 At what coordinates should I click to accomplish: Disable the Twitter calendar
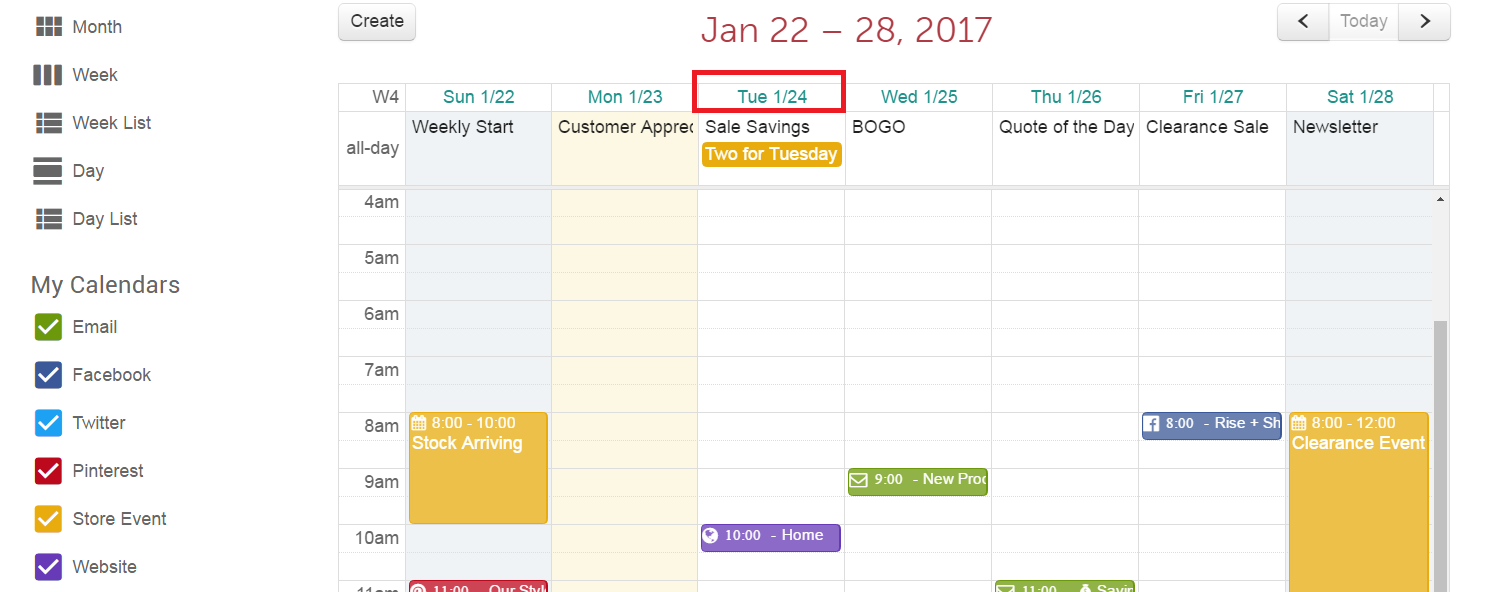tap(48, 423)
